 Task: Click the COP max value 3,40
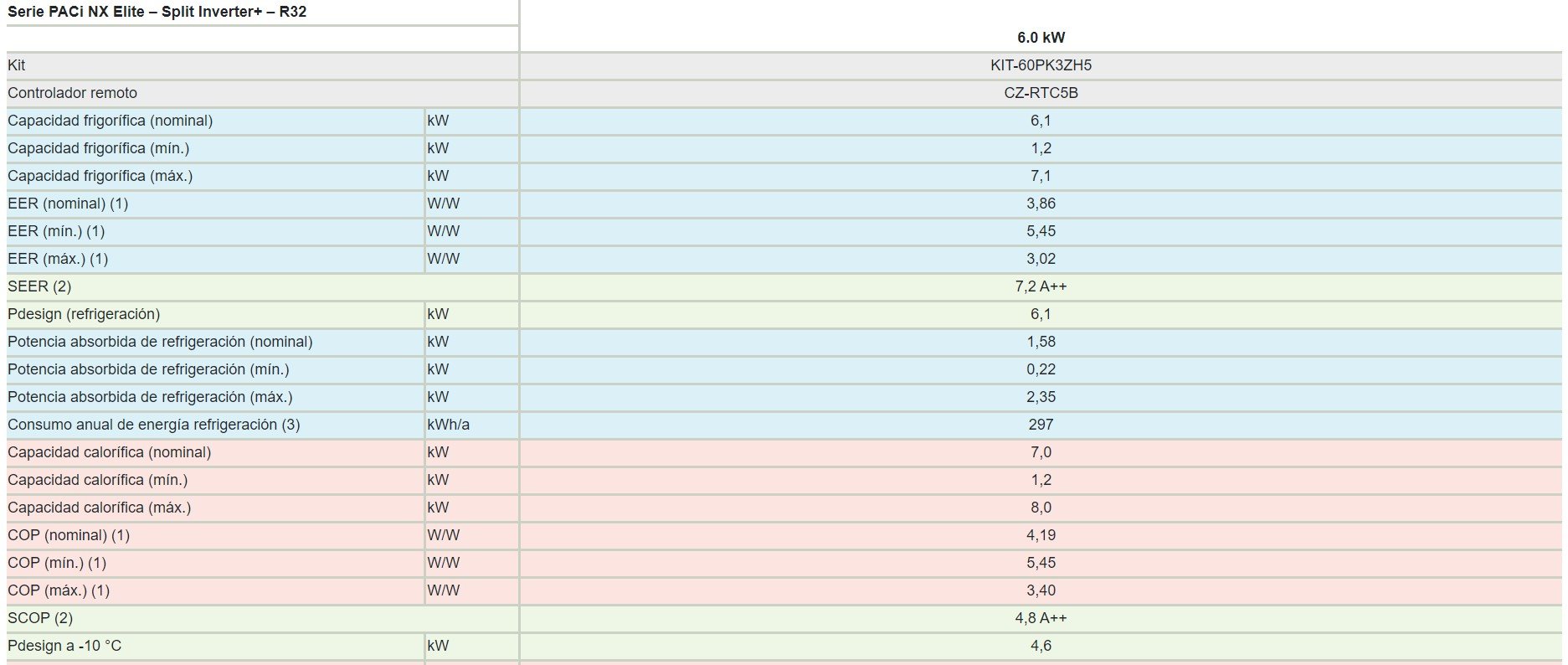(1041, 590)
